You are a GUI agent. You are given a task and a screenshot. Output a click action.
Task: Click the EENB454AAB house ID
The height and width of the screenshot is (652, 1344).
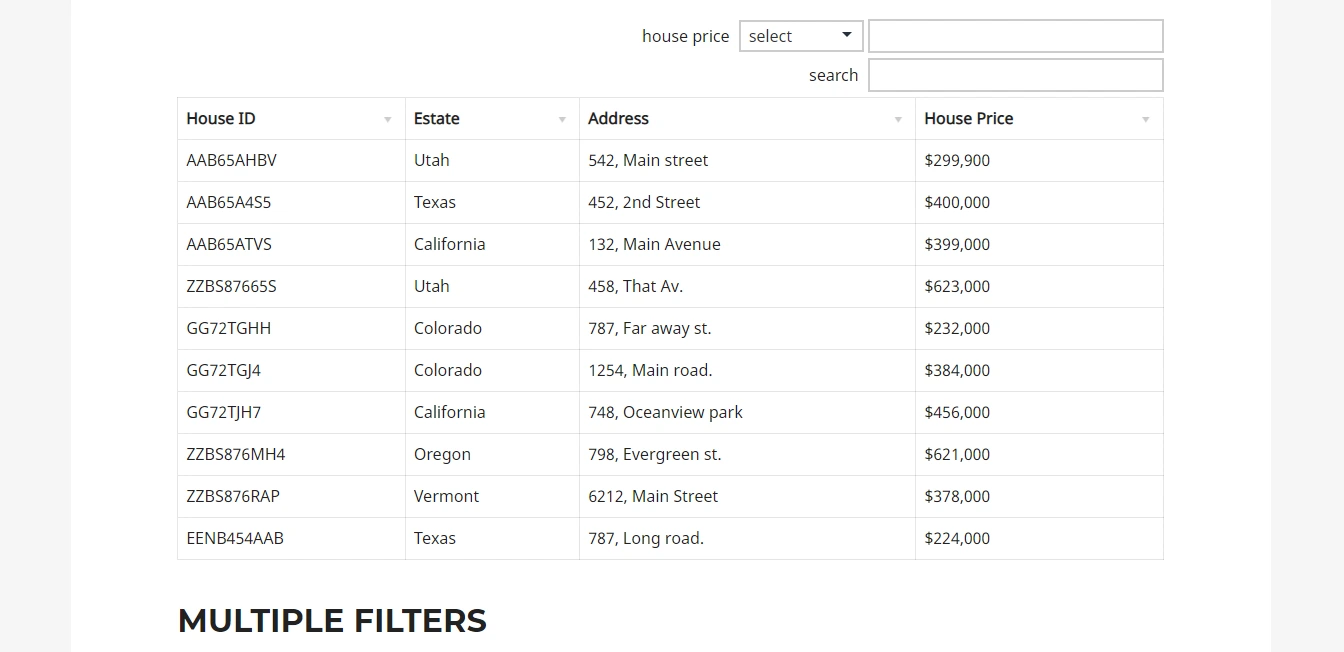[235, 538]
